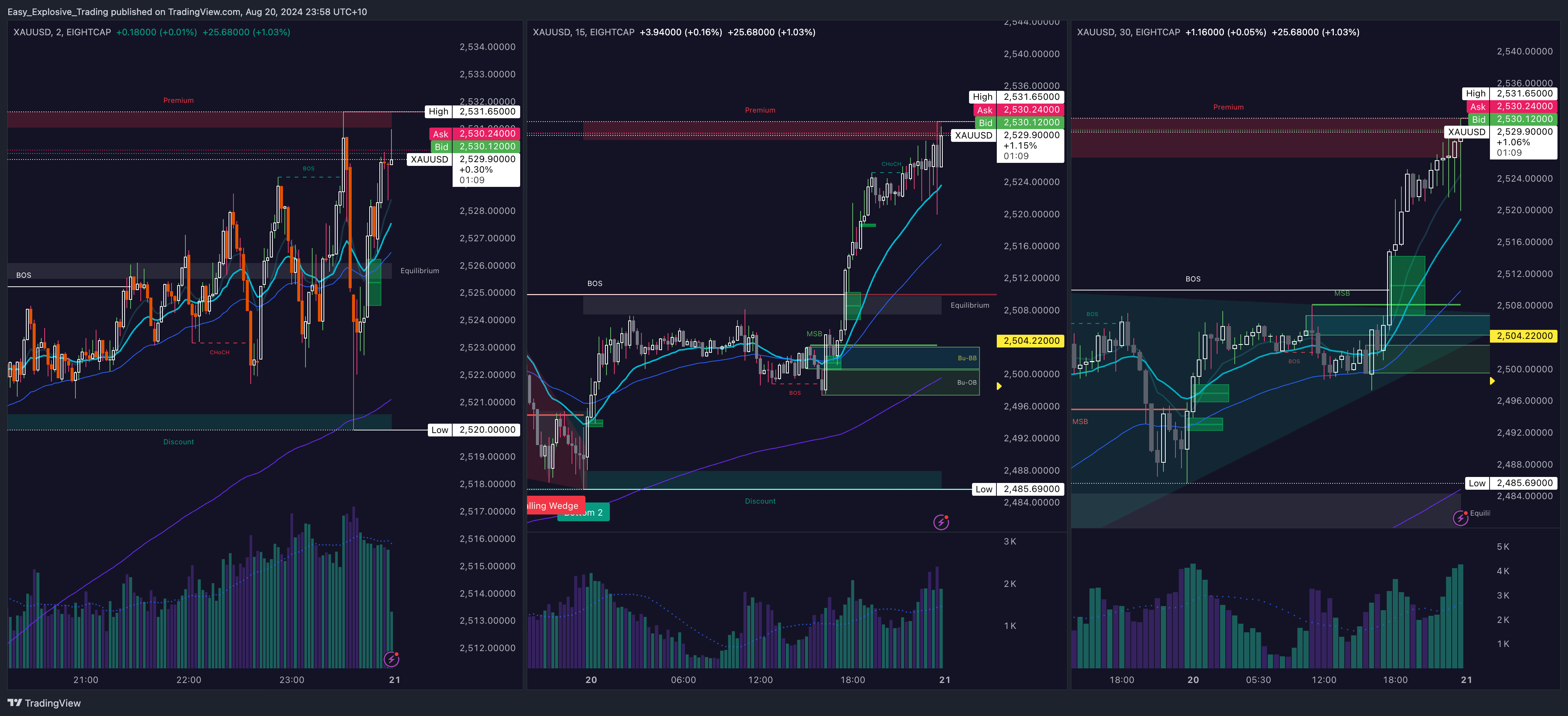Click the Low 2,520.00000 label in the 2-minute chart
The height and width of the screenshot is (716, 1568).
(x=474, y=430)
